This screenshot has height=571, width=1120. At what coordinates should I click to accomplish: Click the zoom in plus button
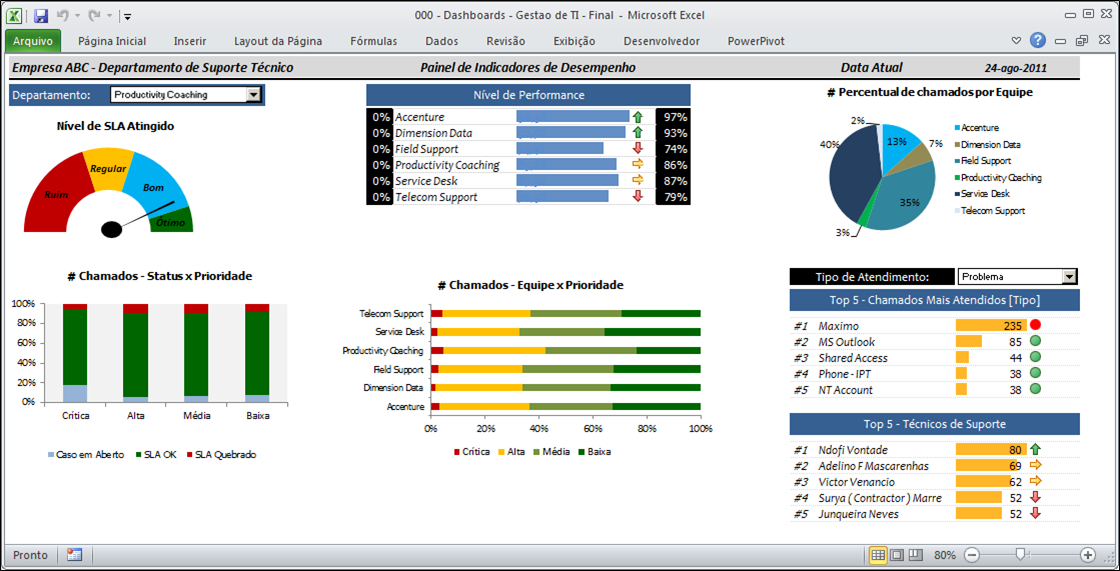pyautogui.click(x=1088, y=555)
